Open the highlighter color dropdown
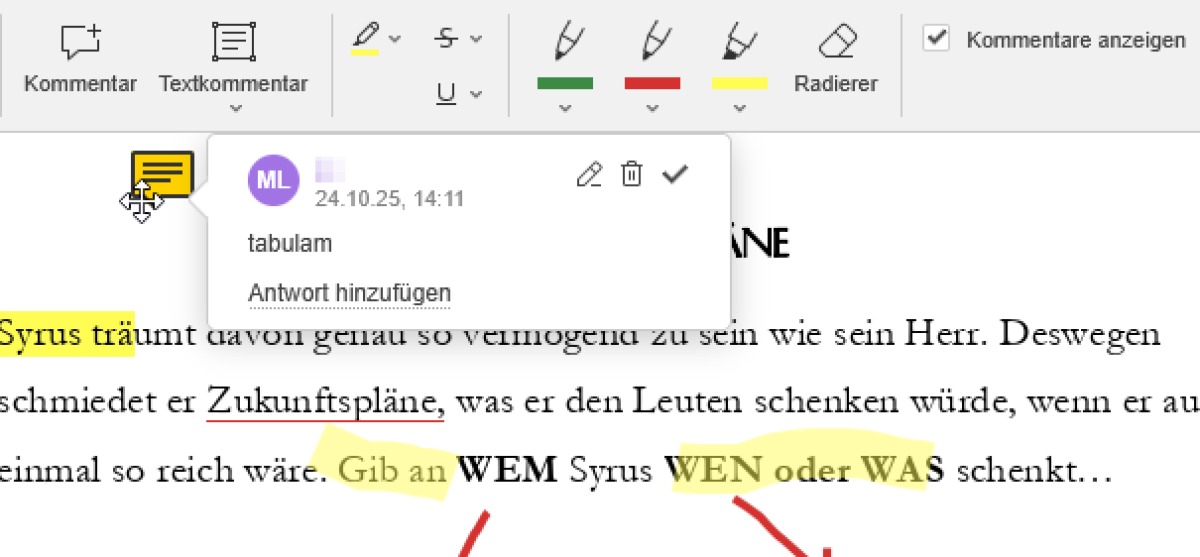Image resolution: width=1200 pixels, height=557 pixels. [x=395, y=39]
